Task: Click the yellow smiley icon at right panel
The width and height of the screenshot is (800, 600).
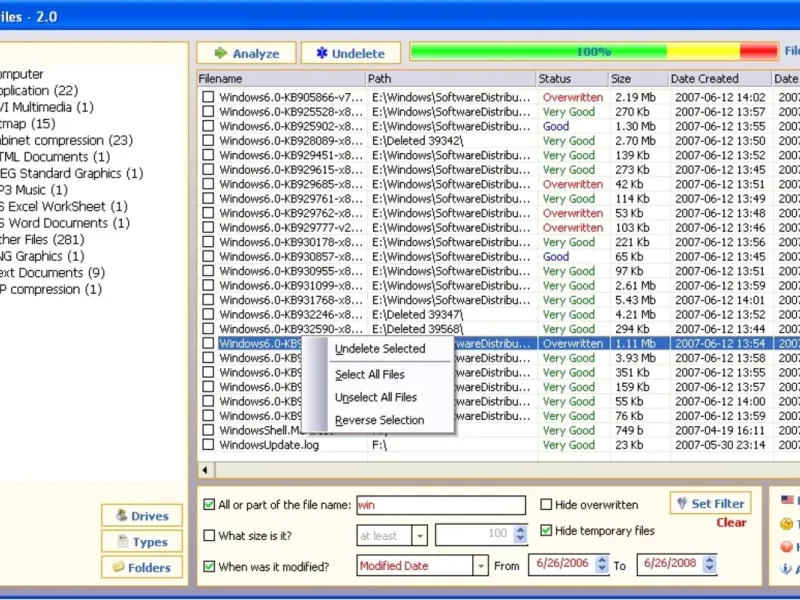Action: [x=786, y=524]
